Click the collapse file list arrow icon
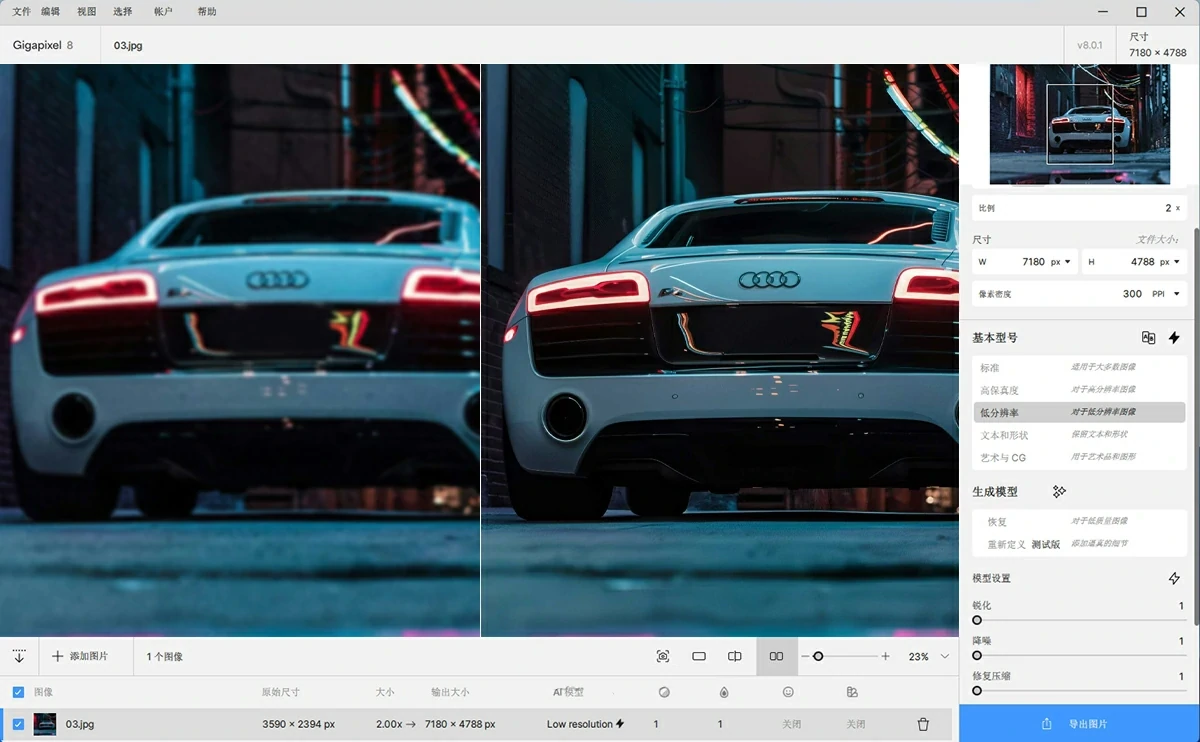 coord(19,656)
